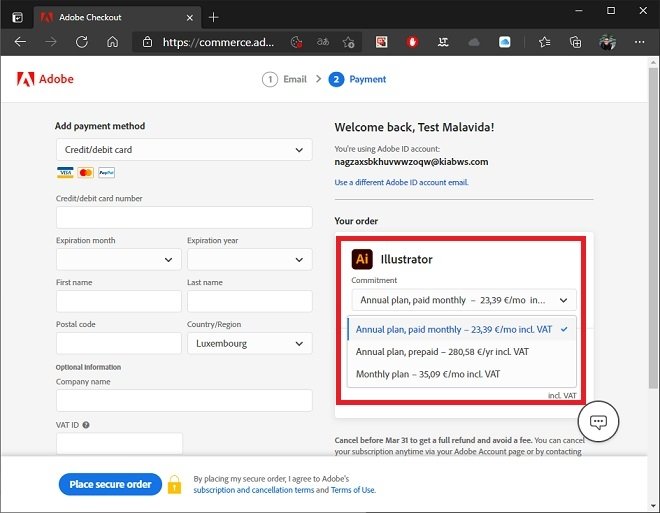Click Place secure order button
This screenshot has height=513, width=660.
pos(110,484)
